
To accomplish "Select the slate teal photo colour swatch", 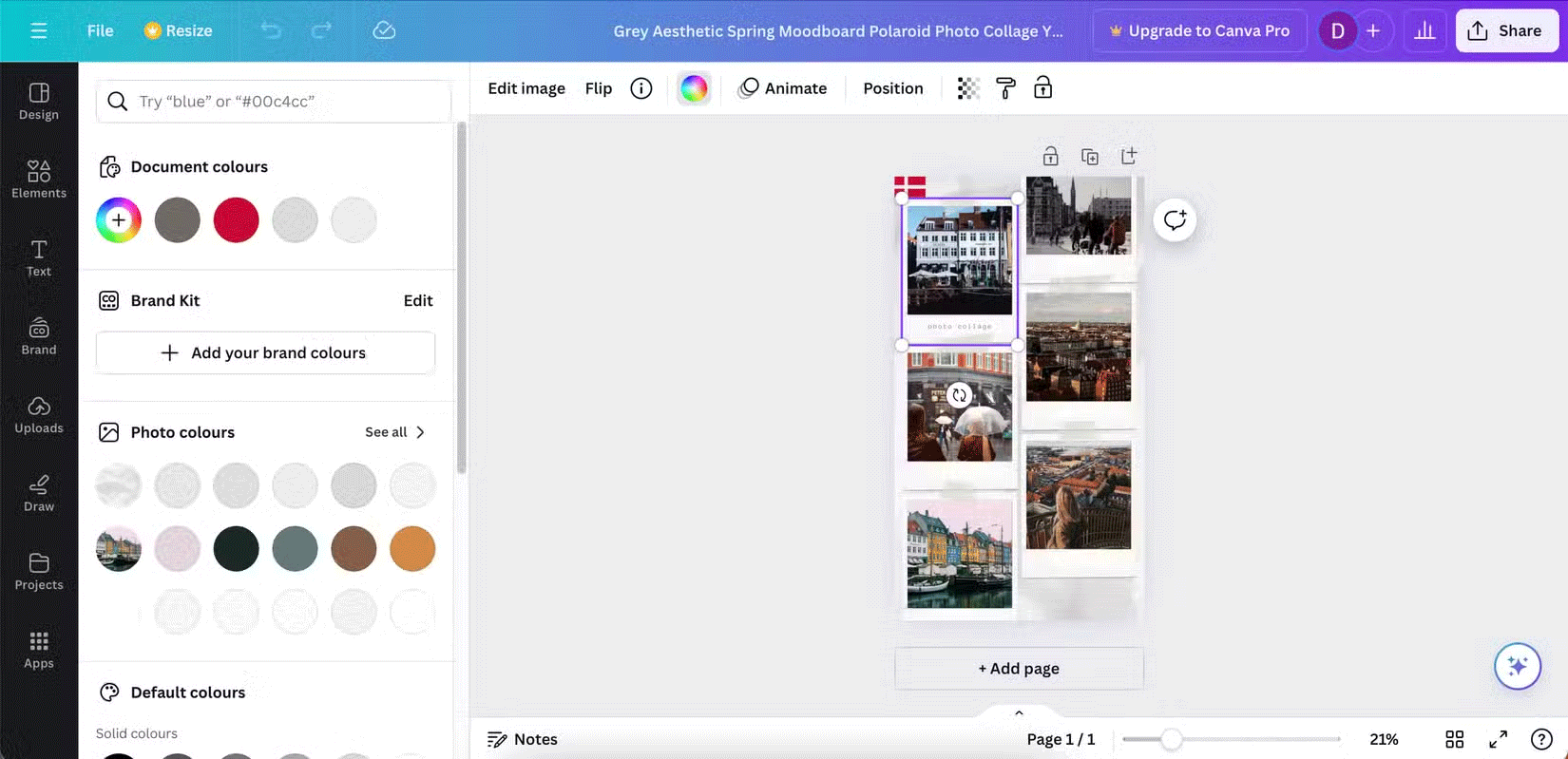I will pos(295,549).
